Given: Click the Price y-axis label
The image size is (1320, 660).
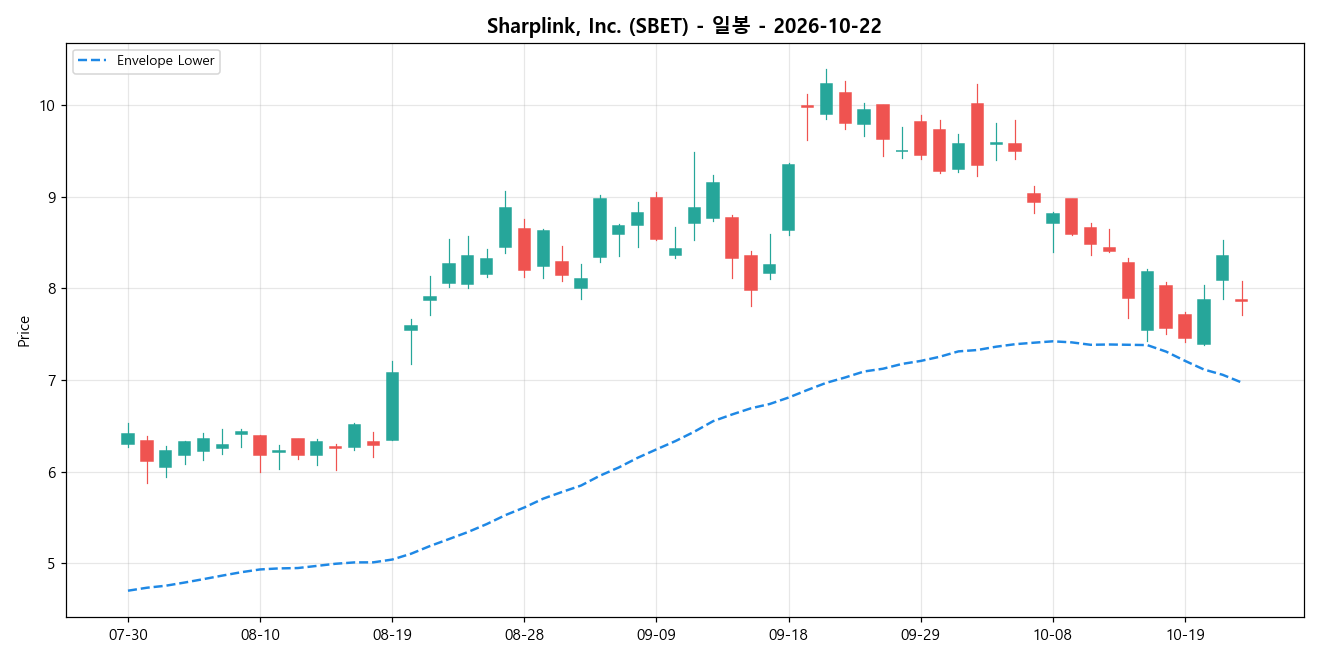Looking at the screenshot, I should [x=24, y=331].
